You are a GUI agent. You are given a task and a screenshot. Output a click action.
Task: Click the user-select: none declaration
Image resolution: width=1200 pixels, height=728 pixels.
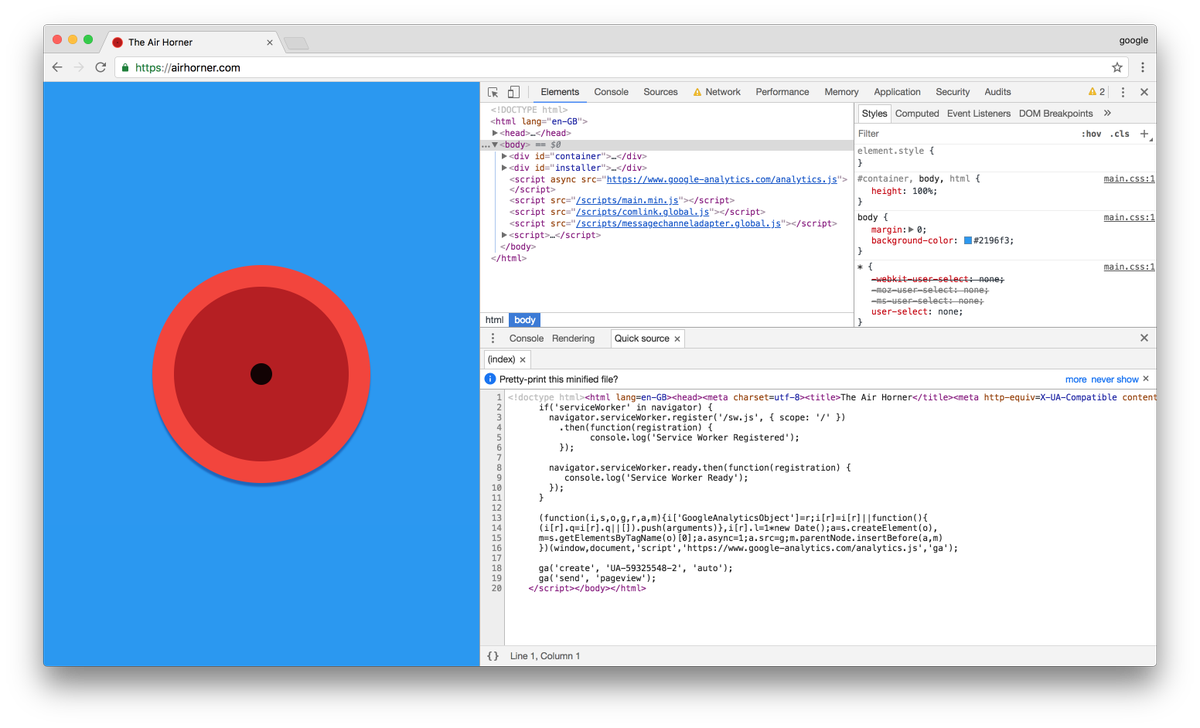pos(916,312)
